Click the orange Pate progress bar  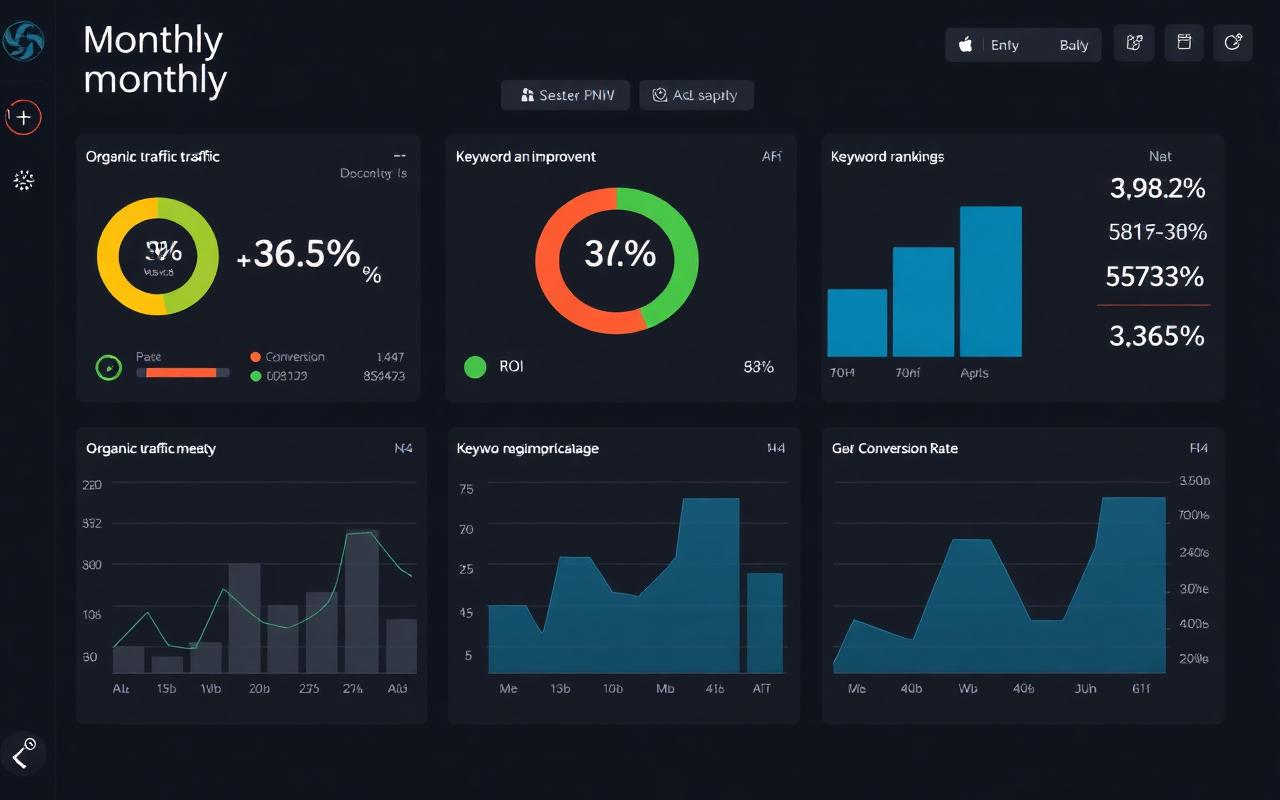pyautogui.click(x=182, y=372)
